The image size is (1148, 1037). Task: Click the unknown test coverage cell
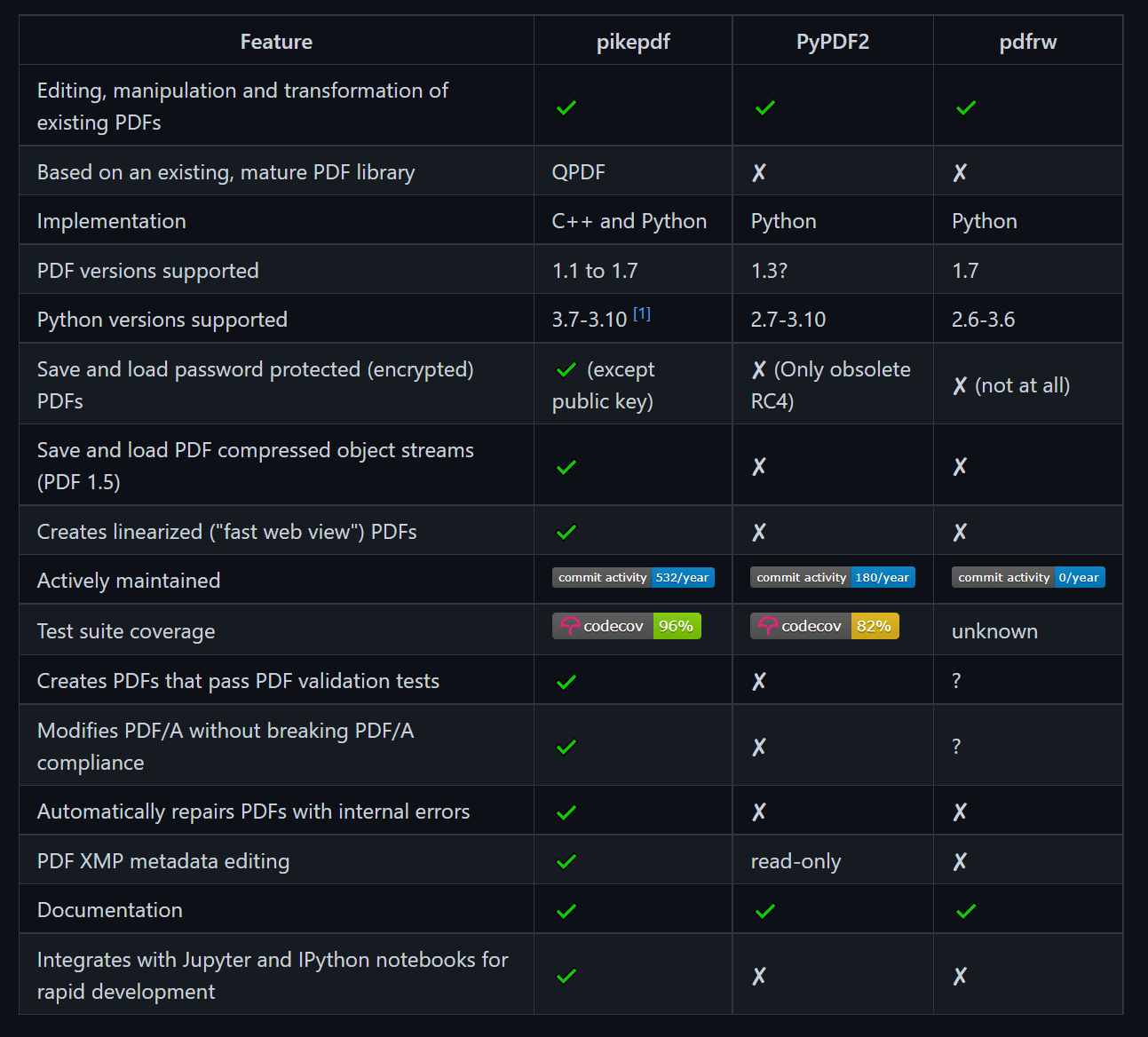(x=994, y=631)
